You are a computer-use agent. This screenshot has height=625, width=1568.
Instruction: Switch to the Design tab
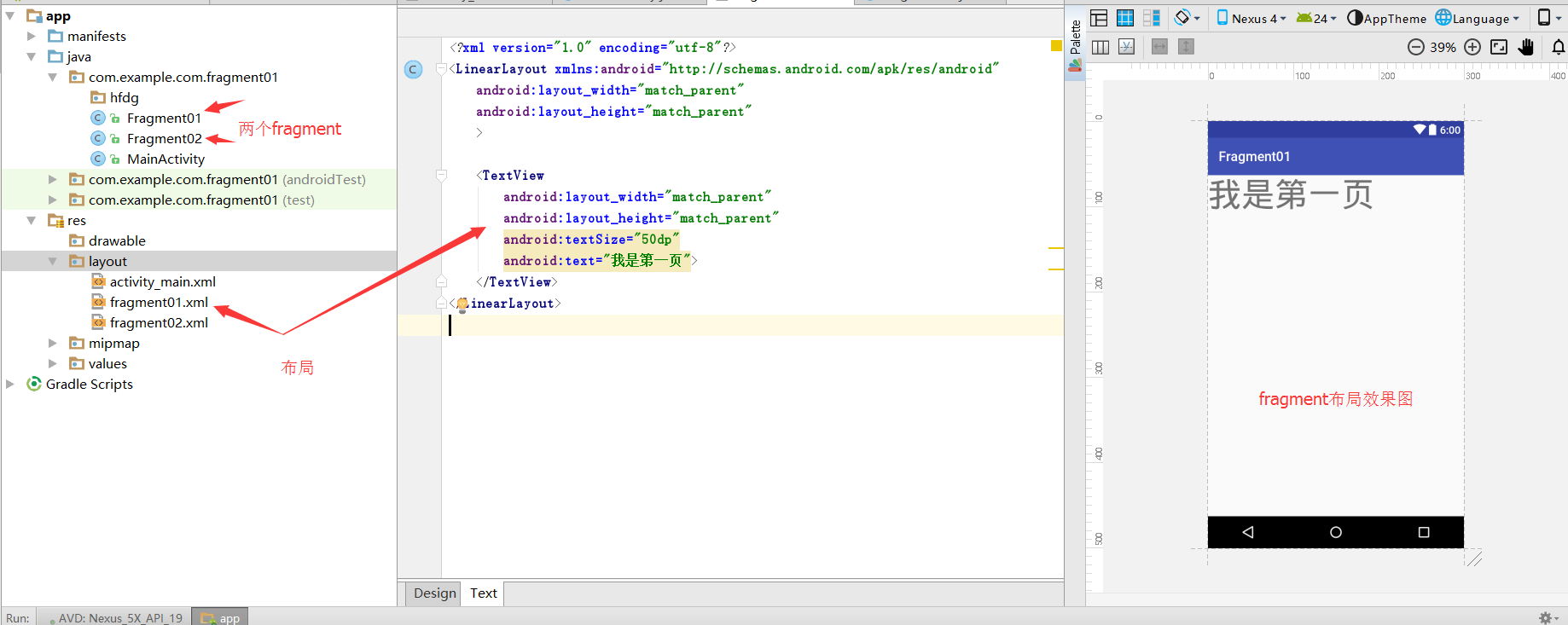[x=435, y=593]
